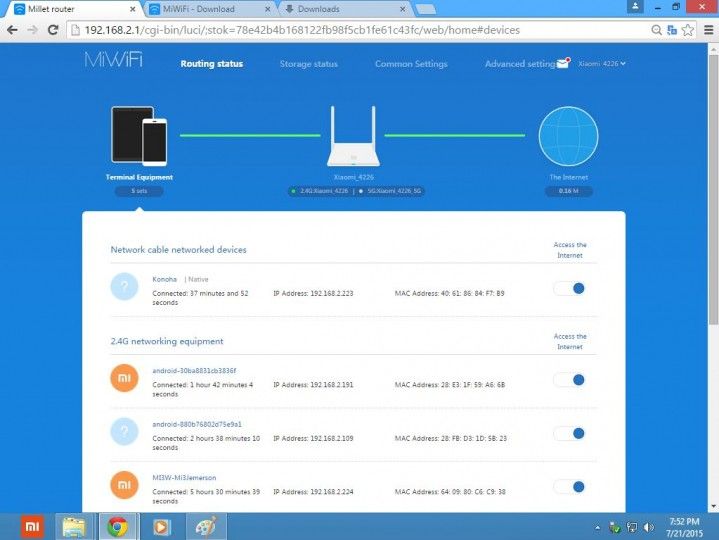Click the page vertical scrollbar thumb
This screenshot has height=540, width=719.
(713, 190)
